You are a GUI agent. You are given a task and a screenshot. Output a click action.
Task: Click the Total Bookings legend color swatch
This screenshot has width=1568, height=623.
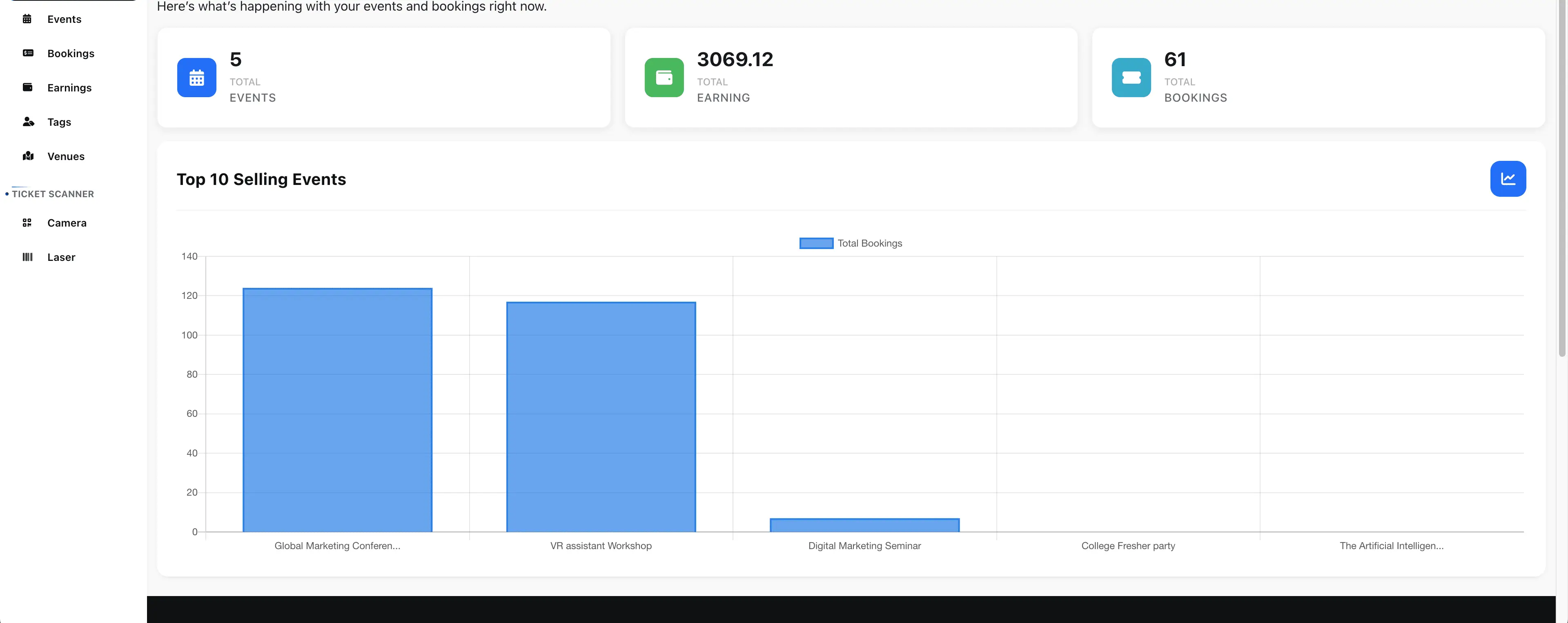pos(816,243)
